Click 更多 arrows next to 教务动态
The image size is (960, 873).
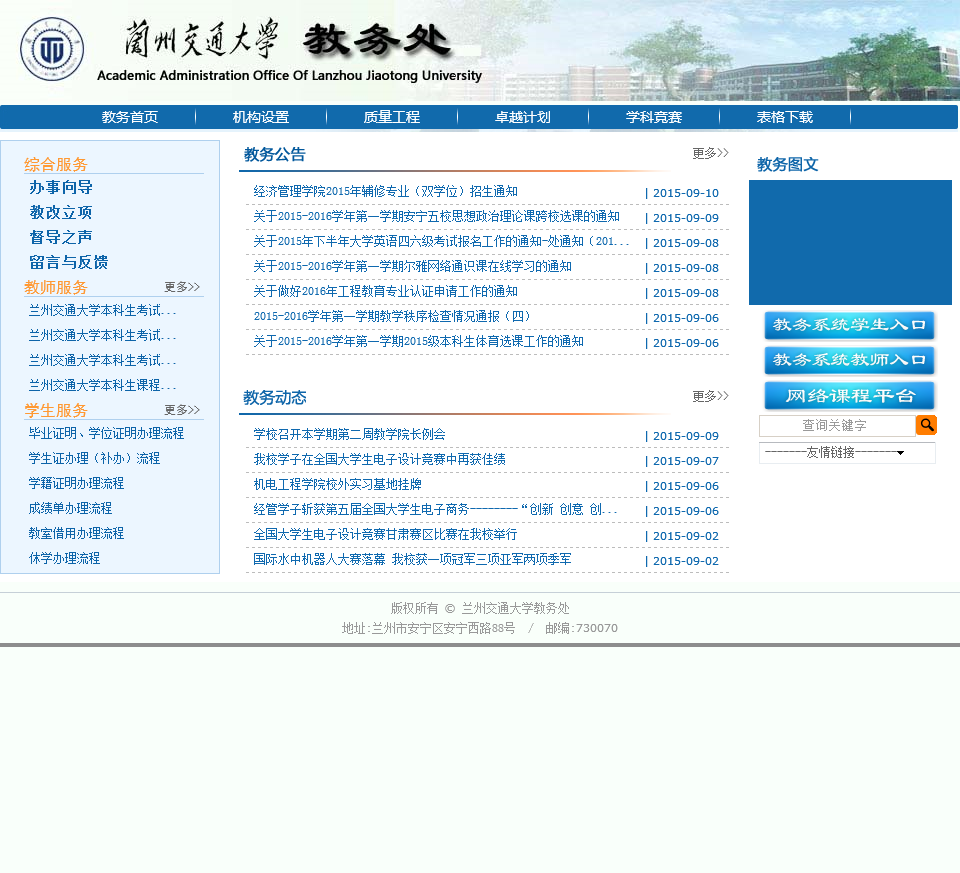click(710, 396)
